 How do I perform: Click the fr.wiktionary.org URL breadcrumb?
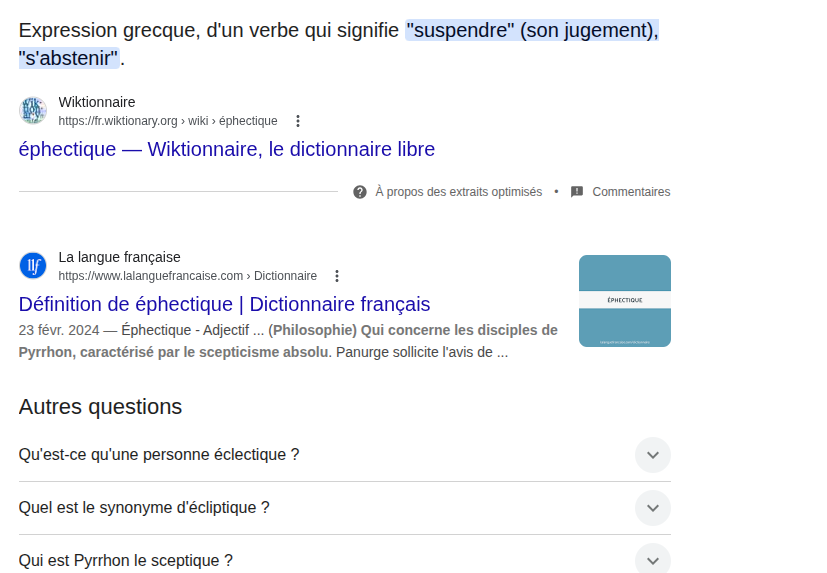pos(168,121)
